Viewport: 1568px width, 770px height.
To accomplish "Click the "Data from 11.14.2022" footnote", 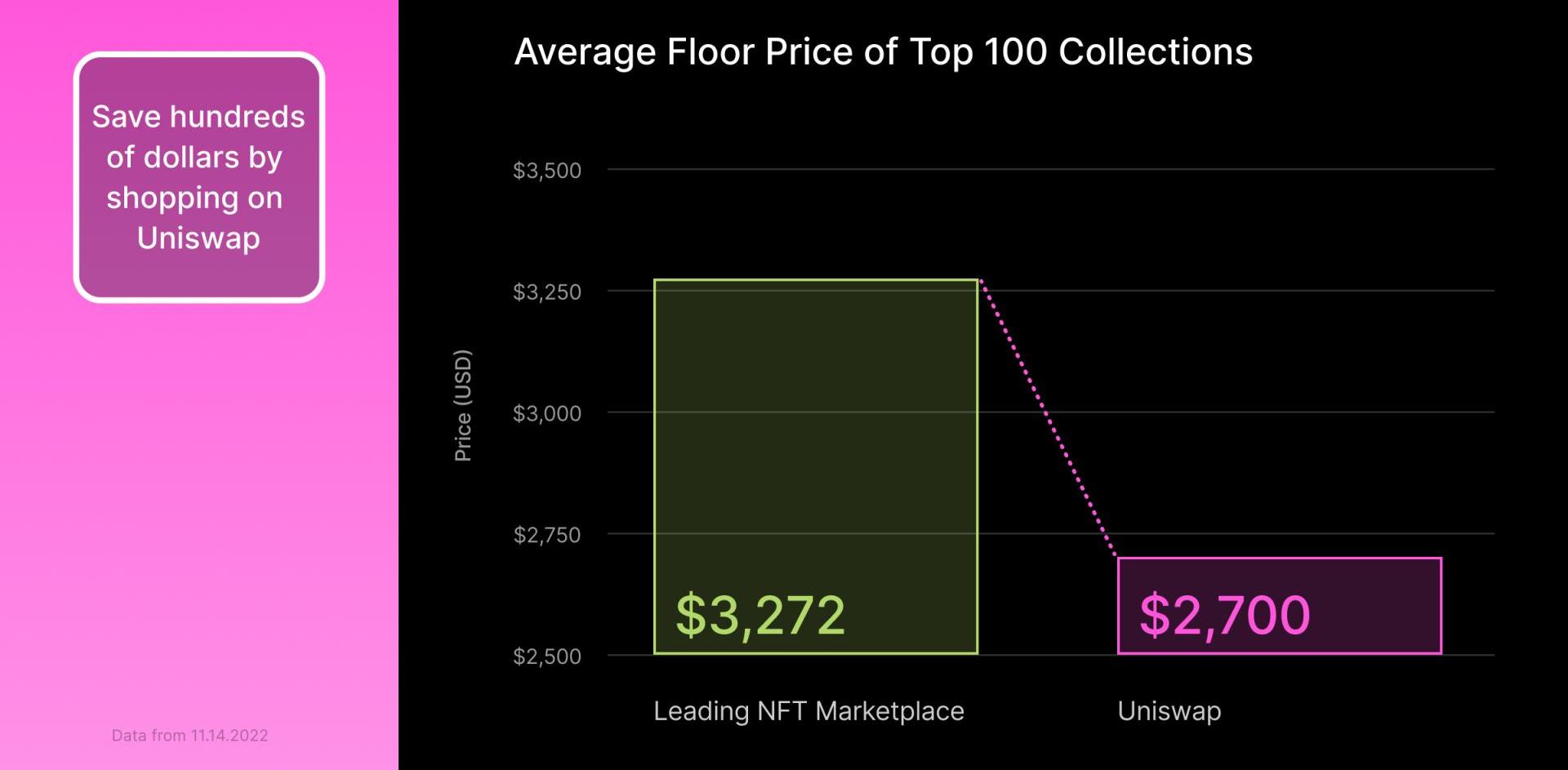I will coord(189,736).
